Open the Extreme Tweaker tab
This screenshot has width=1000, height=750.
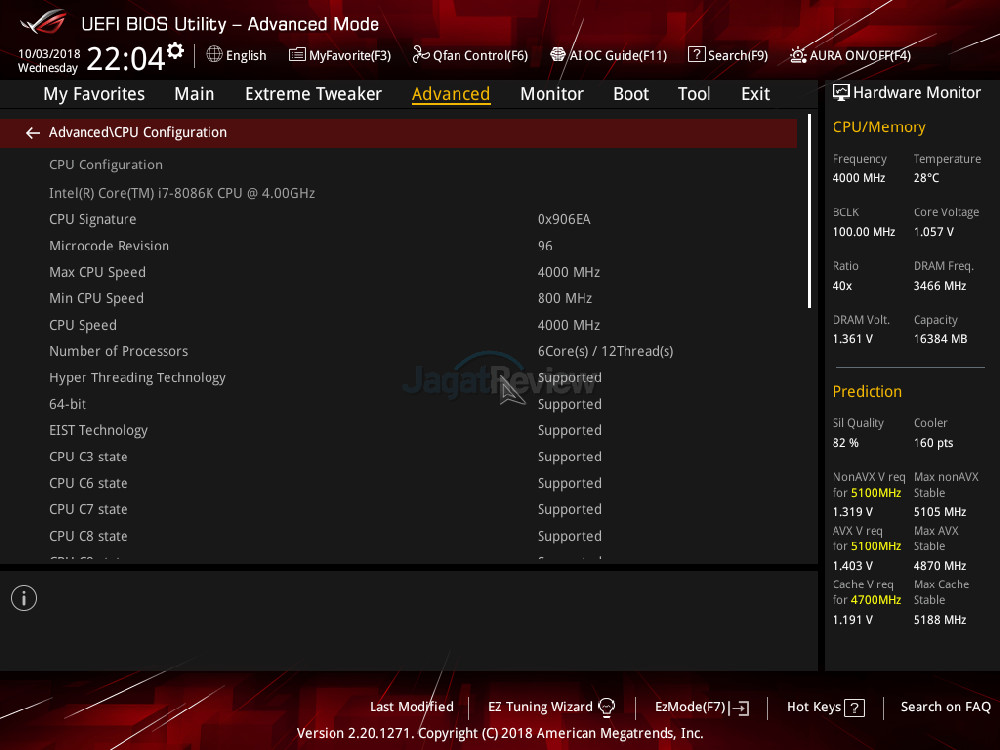[313, 94]
